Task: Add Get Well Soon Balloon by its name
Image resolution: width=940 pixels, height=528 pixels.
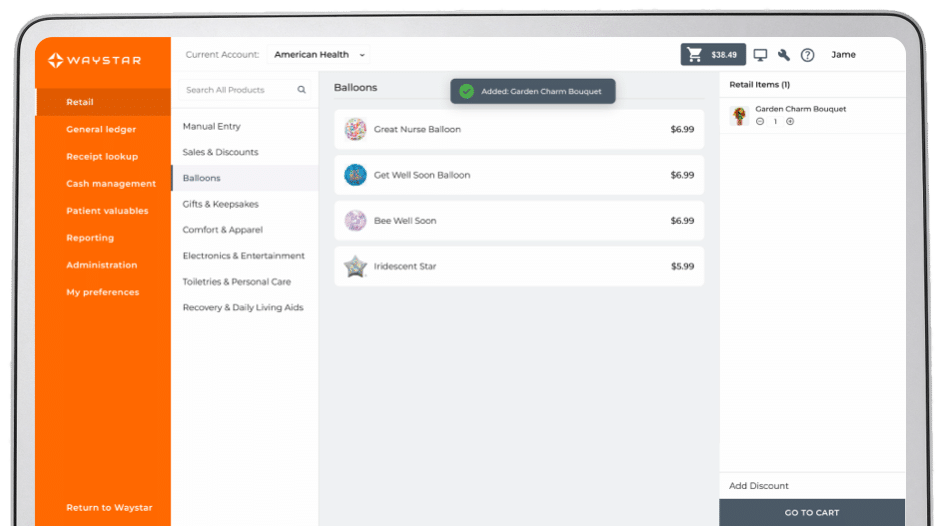Action: pos(421,175)
